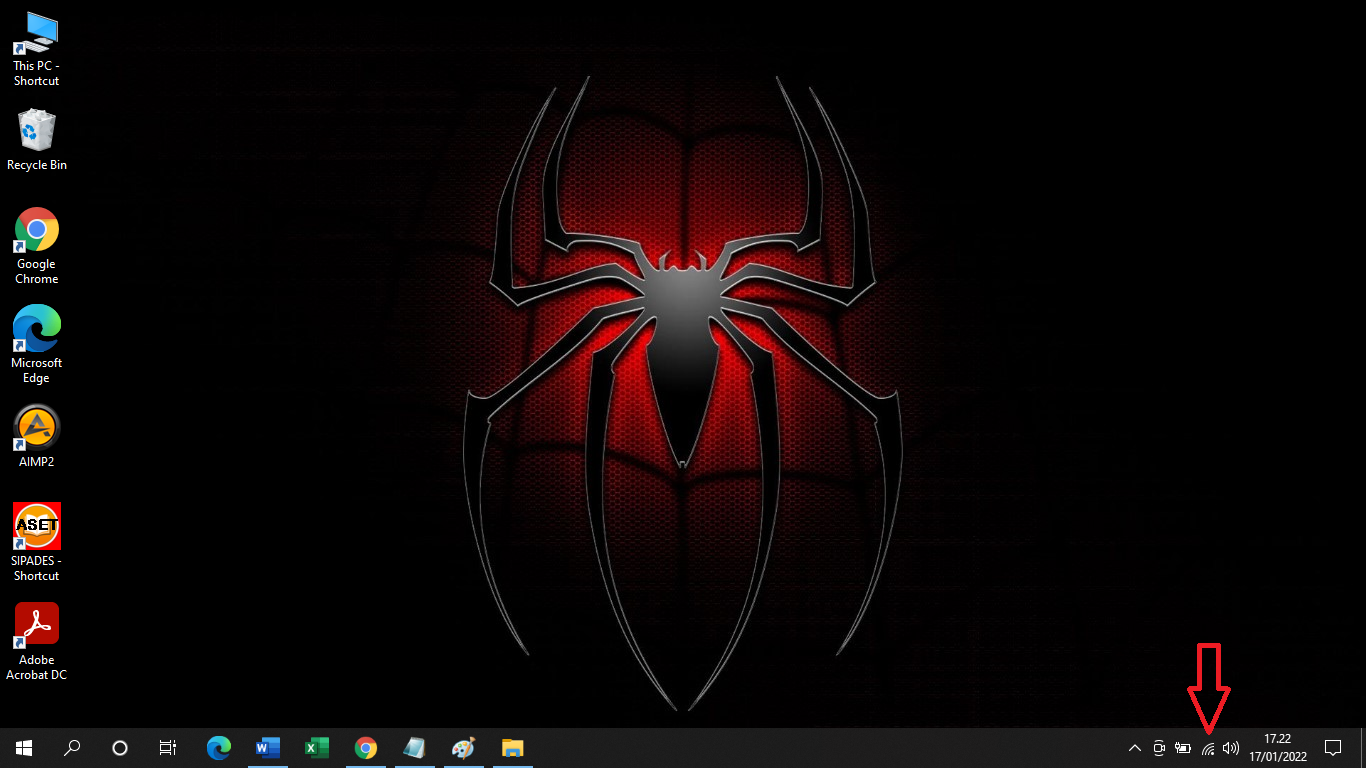Select the AIMP2 desktop shortcut
The image size is (1366, 768).
[37, 436]
